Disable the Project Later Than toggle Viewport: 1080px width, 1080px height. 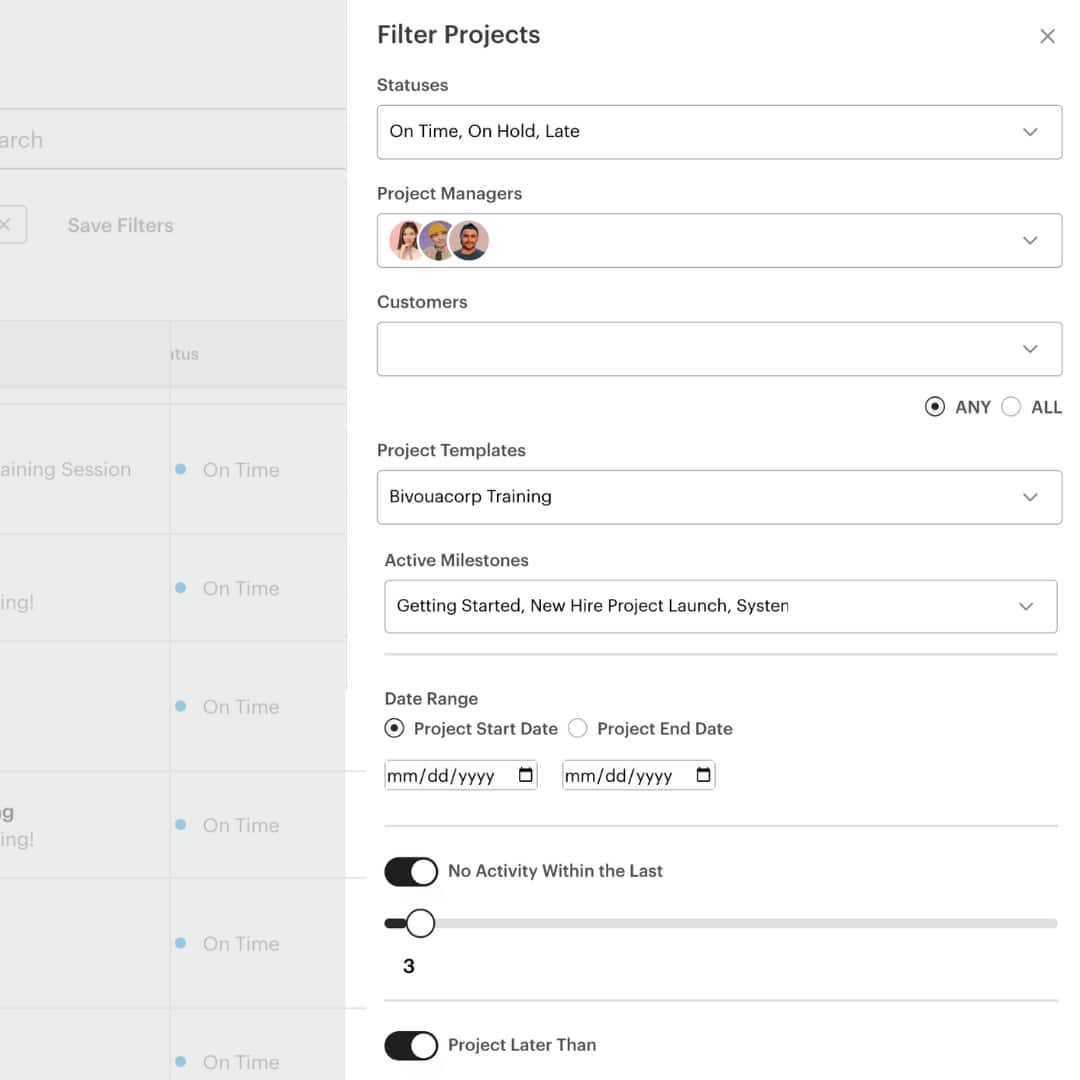pyautogui.click(x=411, y=1045)
